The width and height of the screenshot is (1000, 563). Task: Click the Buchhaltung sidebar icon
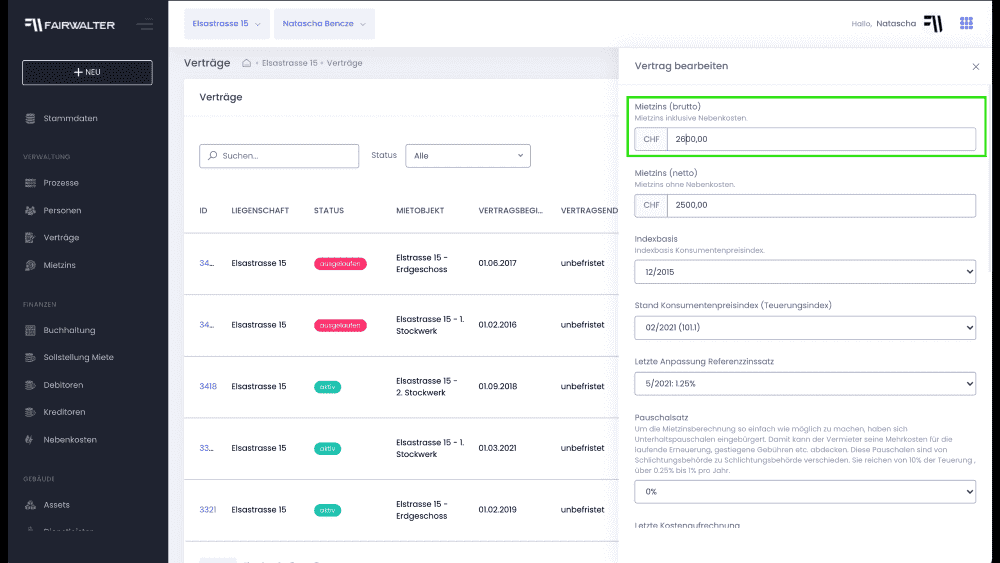point(31,331)
